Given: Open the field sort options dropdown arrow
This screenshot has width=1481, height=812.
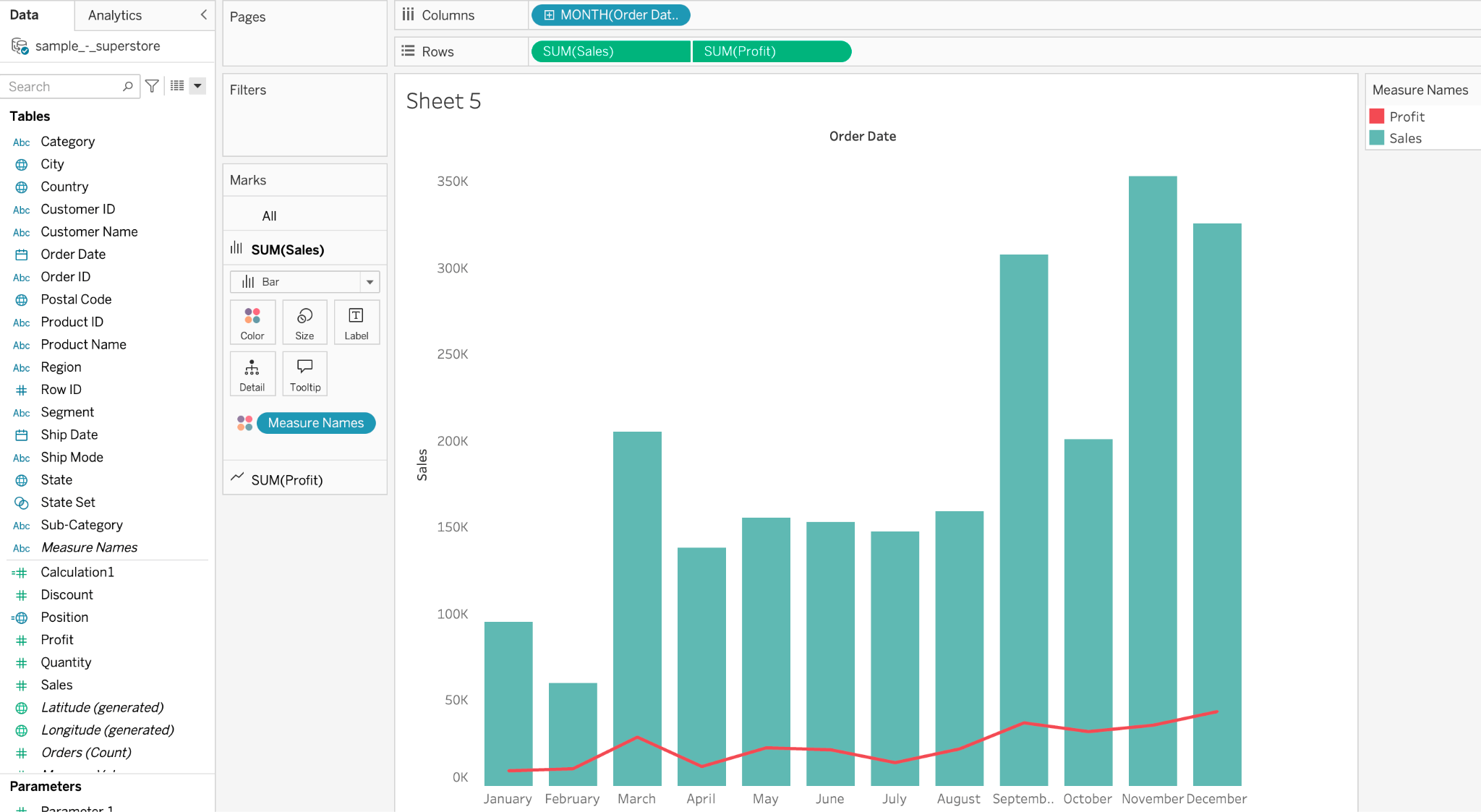Looking at the screenshot, I should point(197,86).
